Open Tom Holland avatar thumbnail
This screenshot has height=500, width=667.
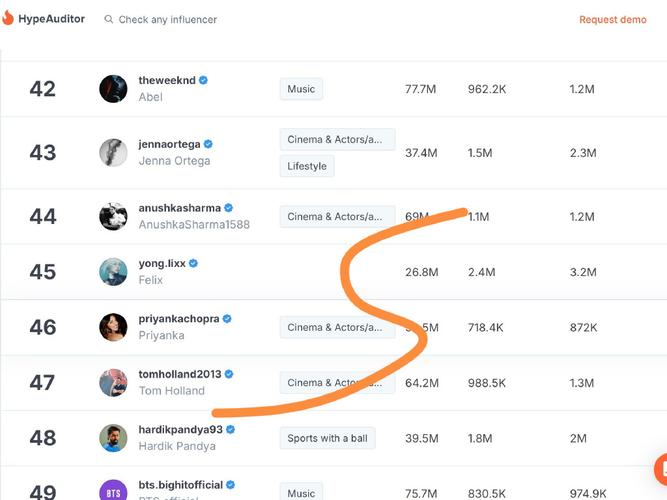(113, 382)
